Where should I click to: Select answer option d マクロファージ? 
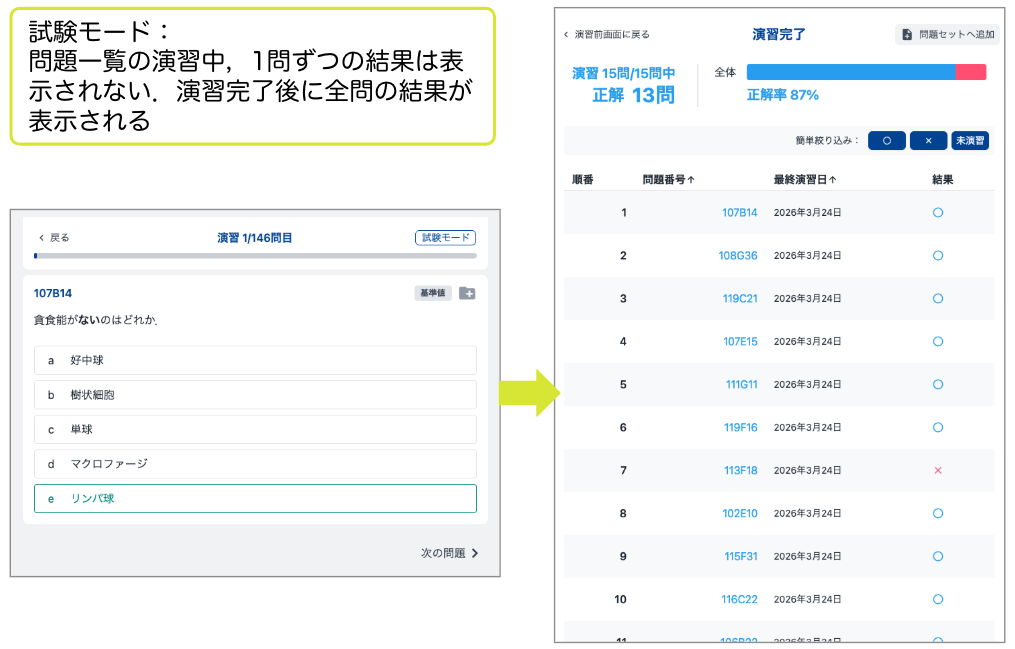click(255, 464)
